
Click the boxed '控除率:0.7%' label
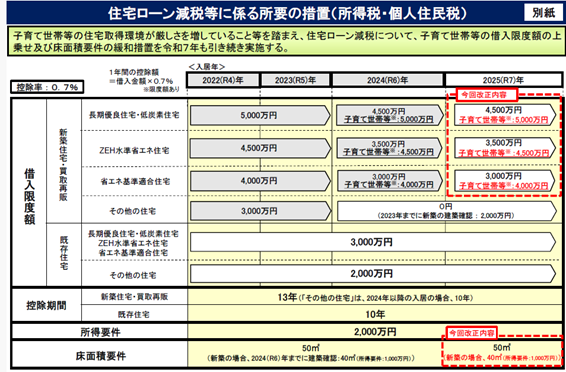click(x=47, y=87)
